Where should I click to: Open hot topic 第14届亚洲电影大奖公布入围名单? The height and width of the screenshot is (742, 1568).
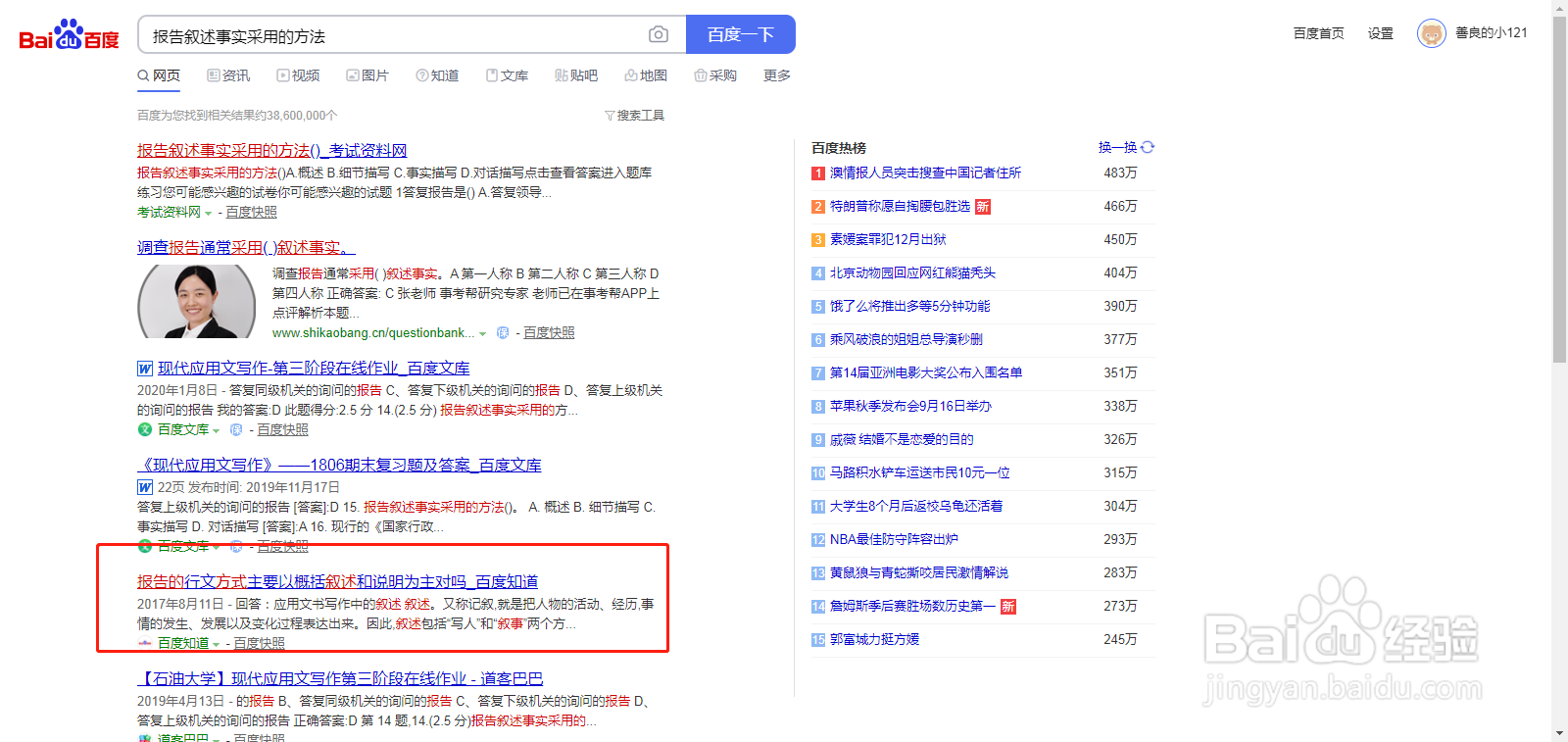(x=926, y=372)
